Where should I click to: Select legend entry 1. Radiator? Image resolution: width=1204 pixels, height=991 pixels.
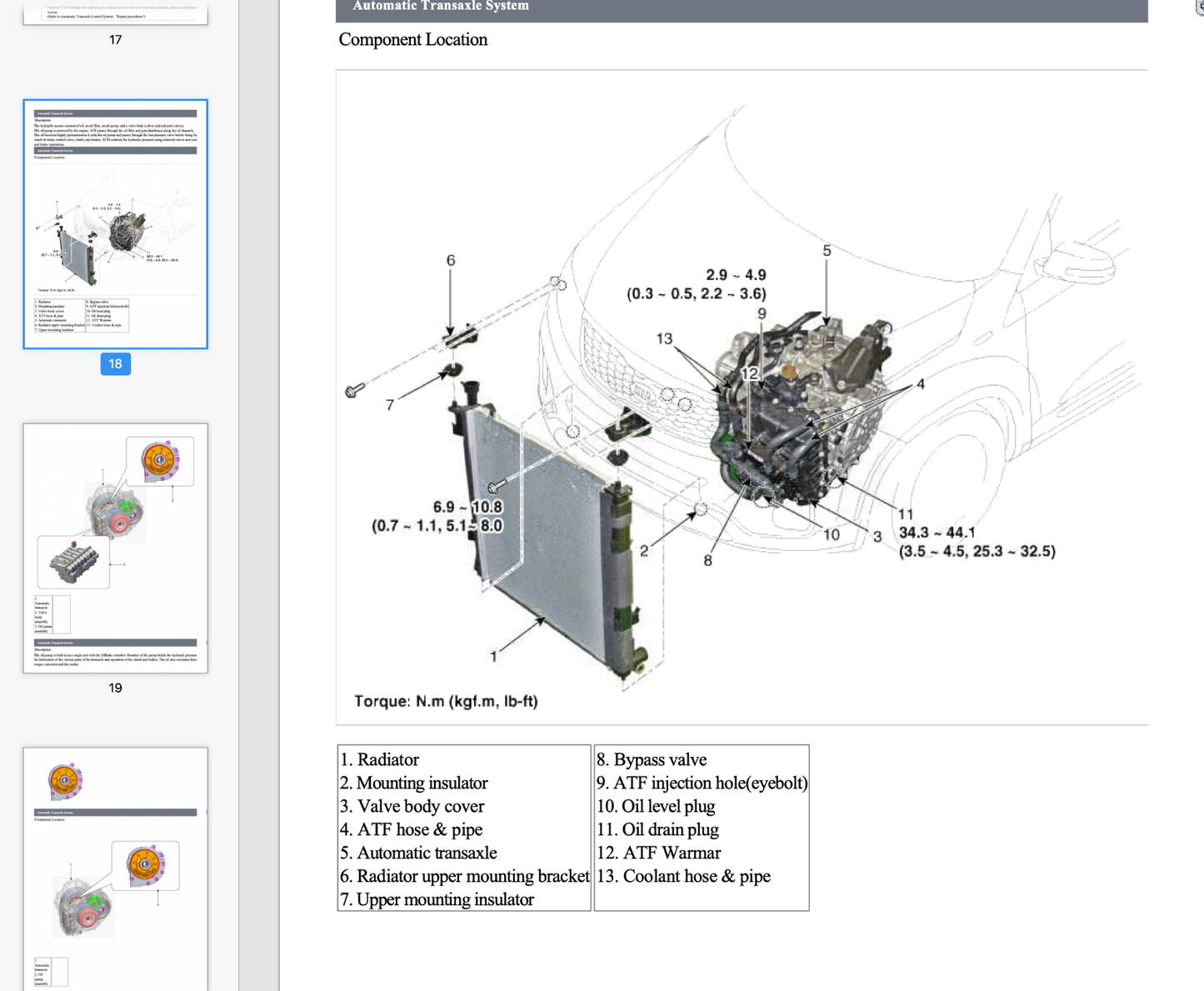click(x=379, y=759)
